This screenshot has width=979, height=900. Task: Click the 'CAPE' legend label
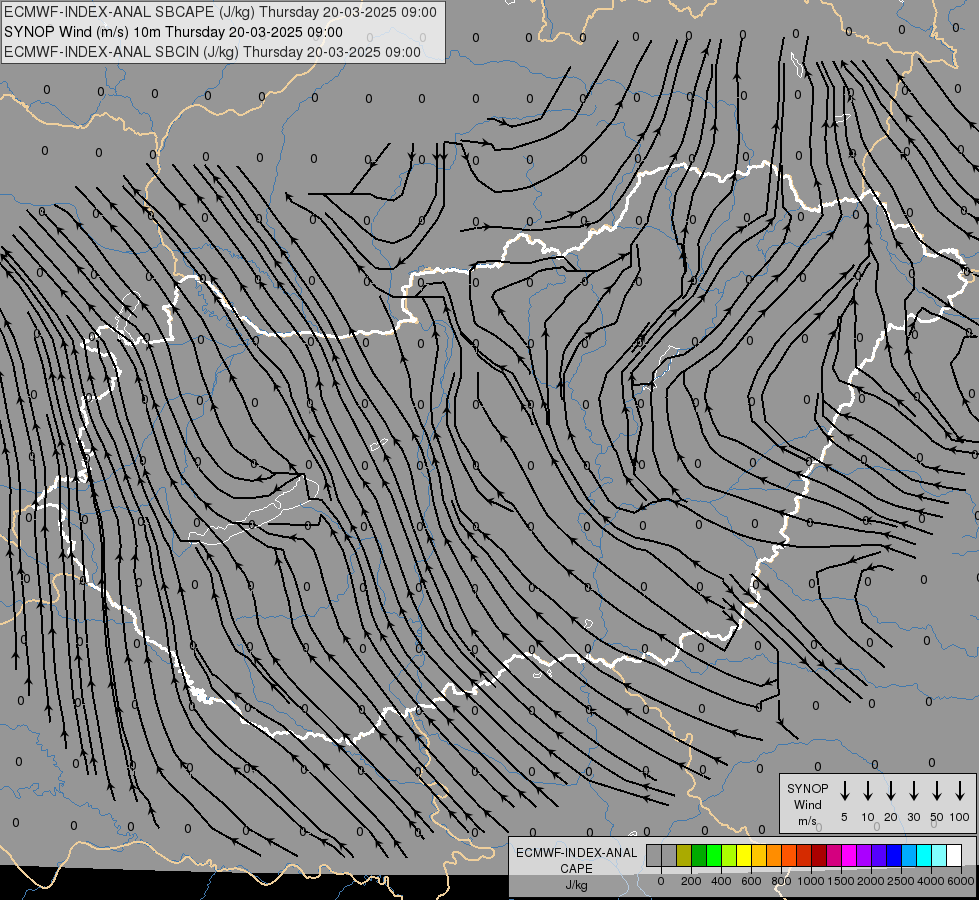pyautogui.click(x=576, y=869)
